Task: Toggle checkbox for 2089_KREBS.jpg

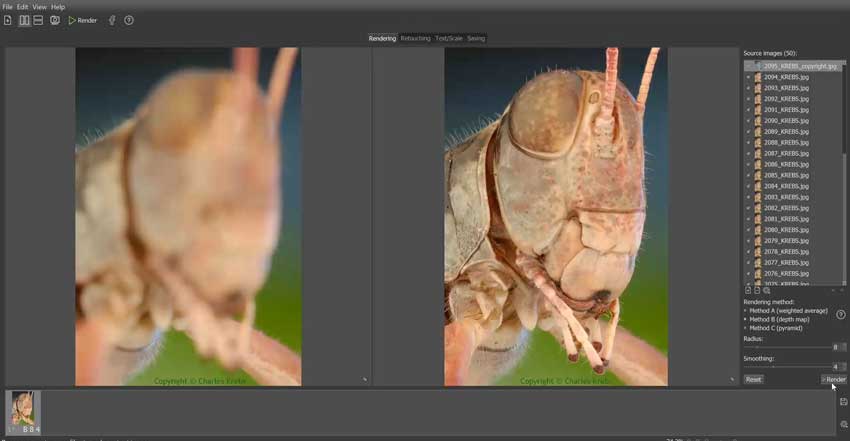Action: (x=749, y=132)
